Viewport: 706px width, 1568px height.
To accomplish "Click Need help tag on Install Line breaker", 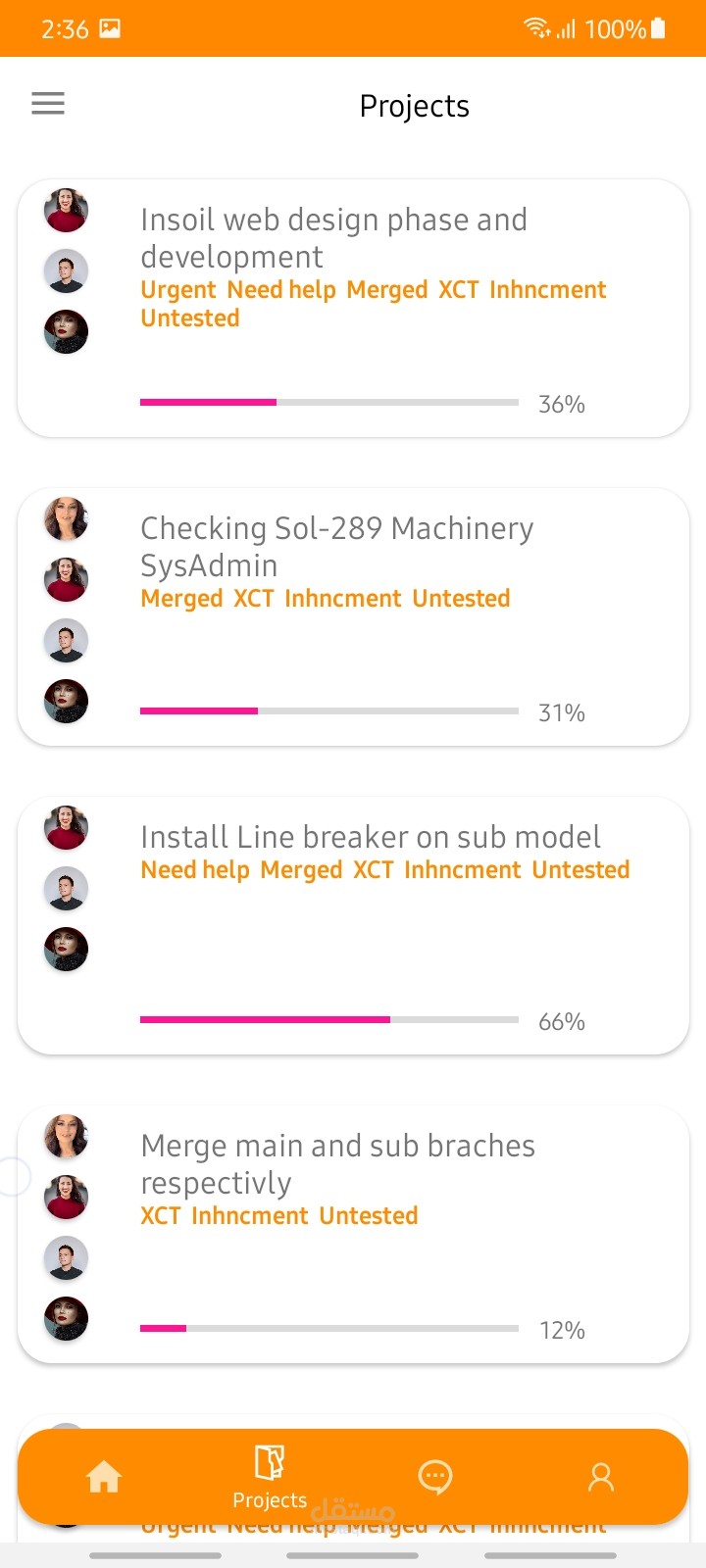I will pyautogui.click(x=195, y=870).
